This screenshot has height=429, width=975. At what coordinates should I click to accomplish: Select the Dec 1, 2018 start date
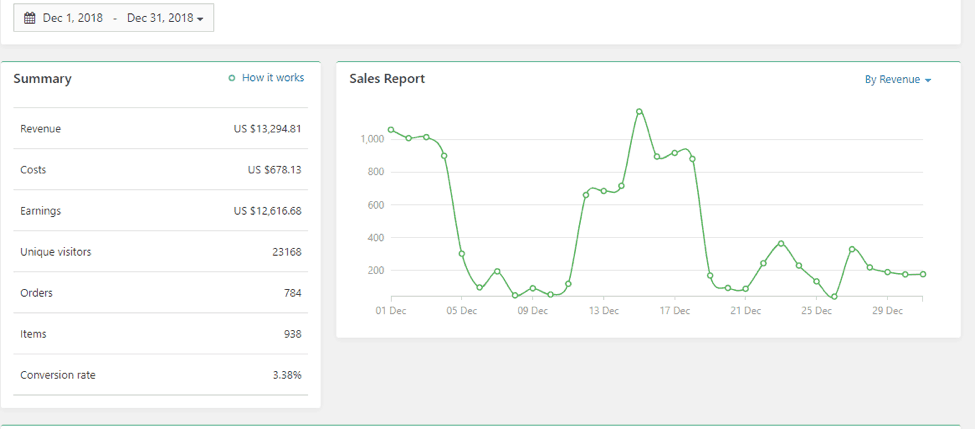[x=73, y=18]
